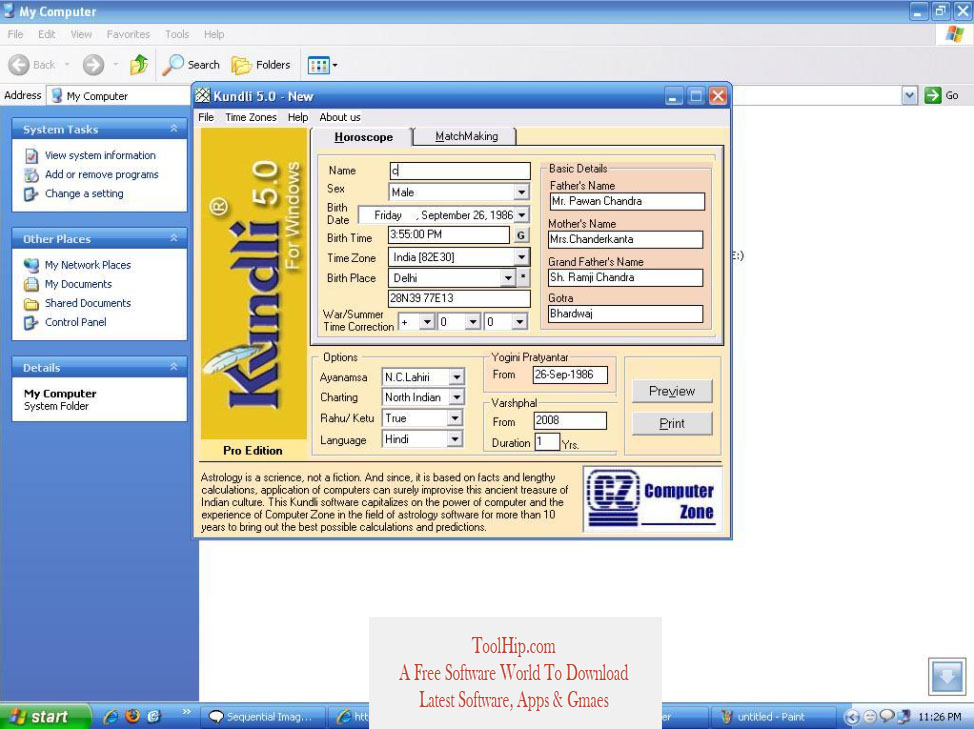Screen dimensions: 974x729
Task: Open View system information link
Action: [100, 155]
